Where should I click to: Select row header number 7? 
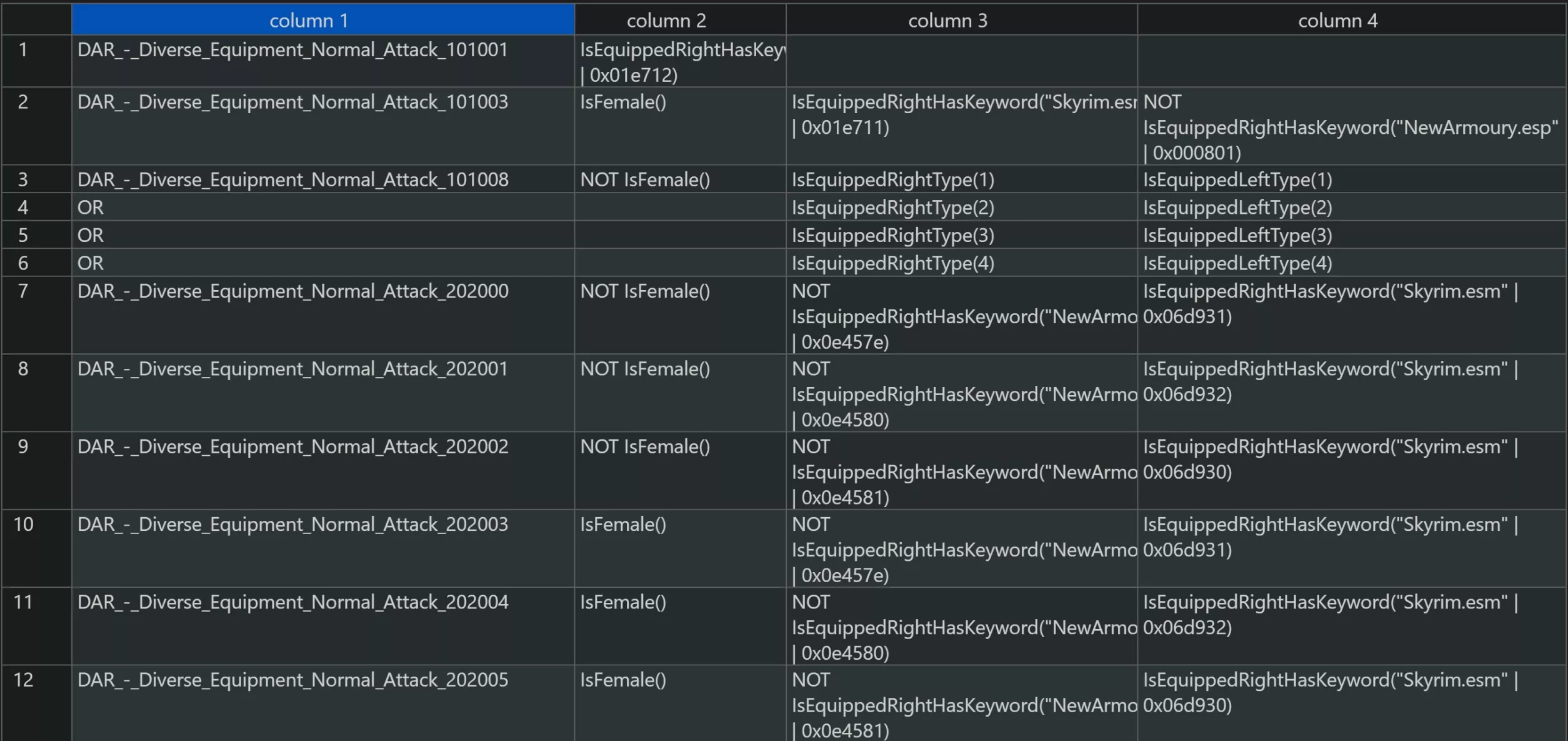click(x=36, y=316)
